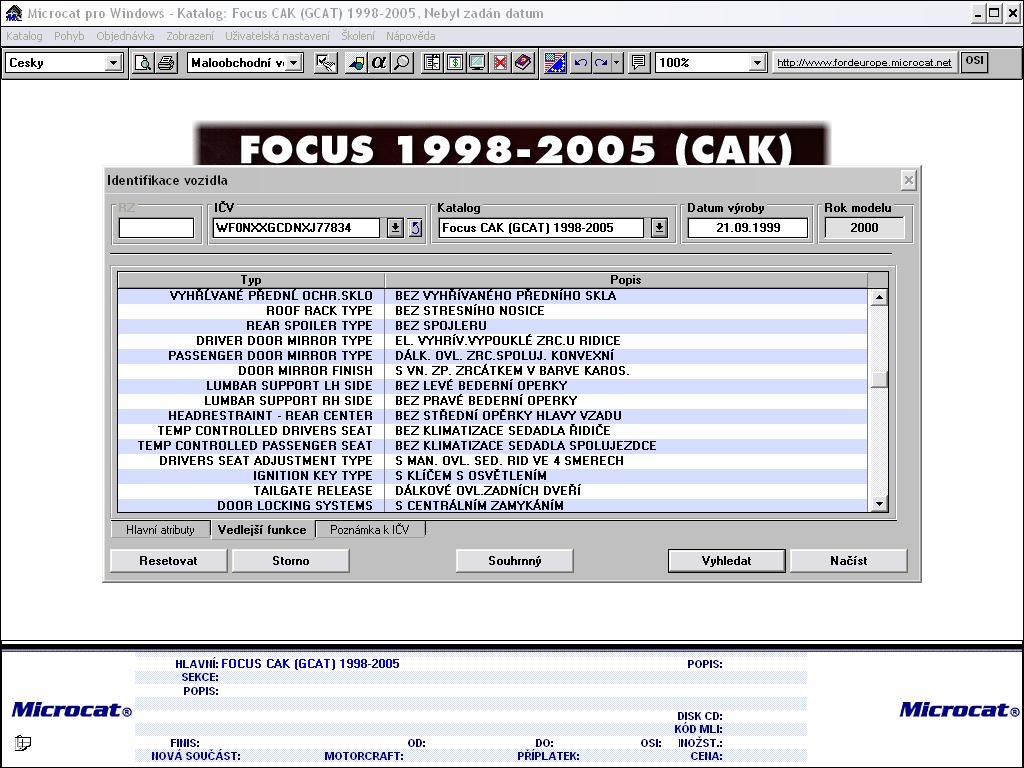This screenshot has width=1024, height=768.
Task: Click the printer icon in toolbar
Action: [x=166, y=63]
